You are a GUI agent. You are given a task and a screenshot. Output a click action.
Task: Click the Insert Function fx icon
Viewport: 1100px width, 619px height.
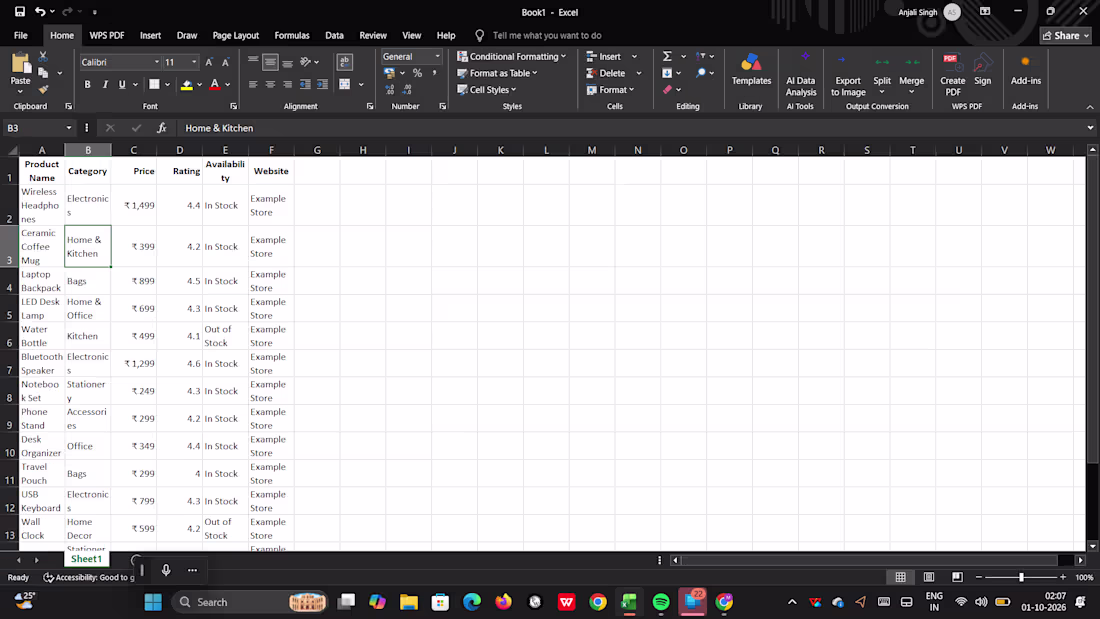click(x=161, y=128)
